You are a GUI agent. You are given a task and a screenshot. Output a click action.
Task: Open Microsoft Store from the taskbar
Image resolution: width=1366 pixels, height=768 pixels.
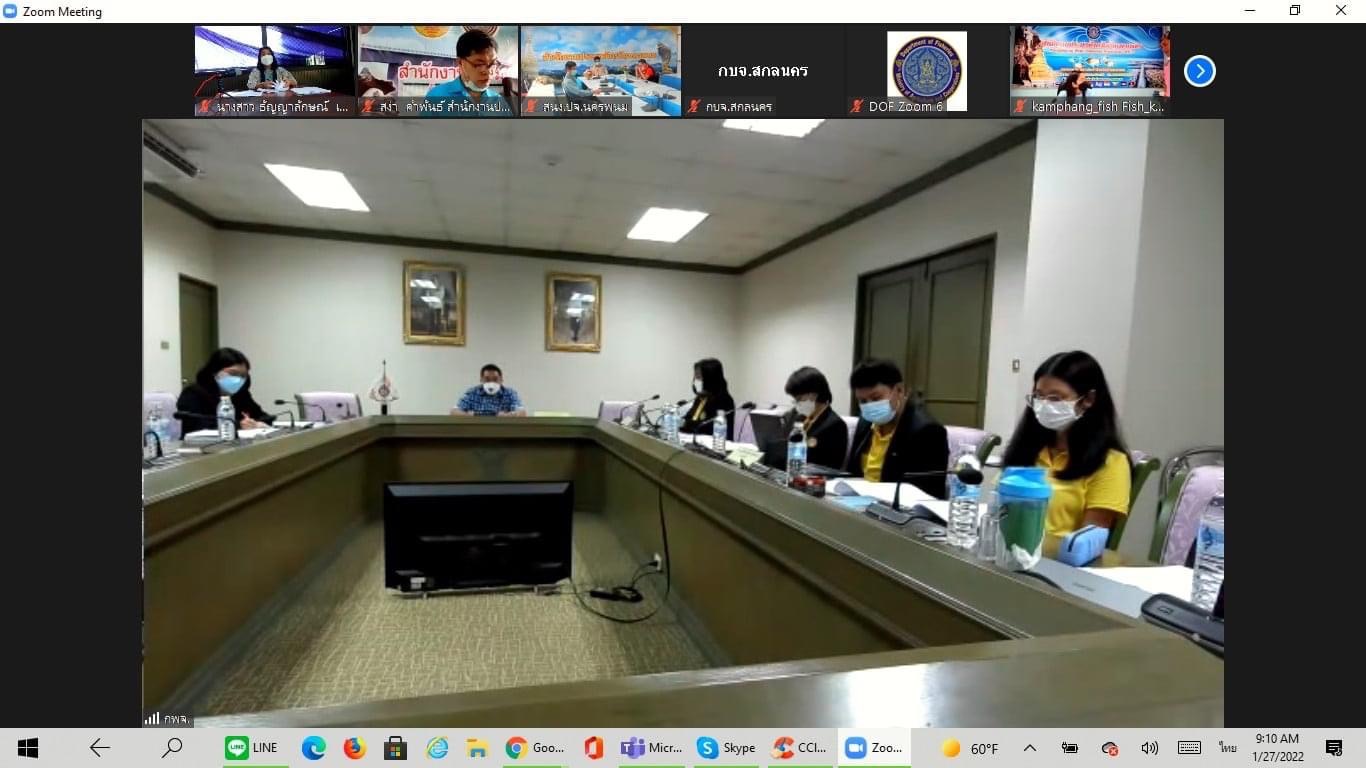click(x=395, y=748)
